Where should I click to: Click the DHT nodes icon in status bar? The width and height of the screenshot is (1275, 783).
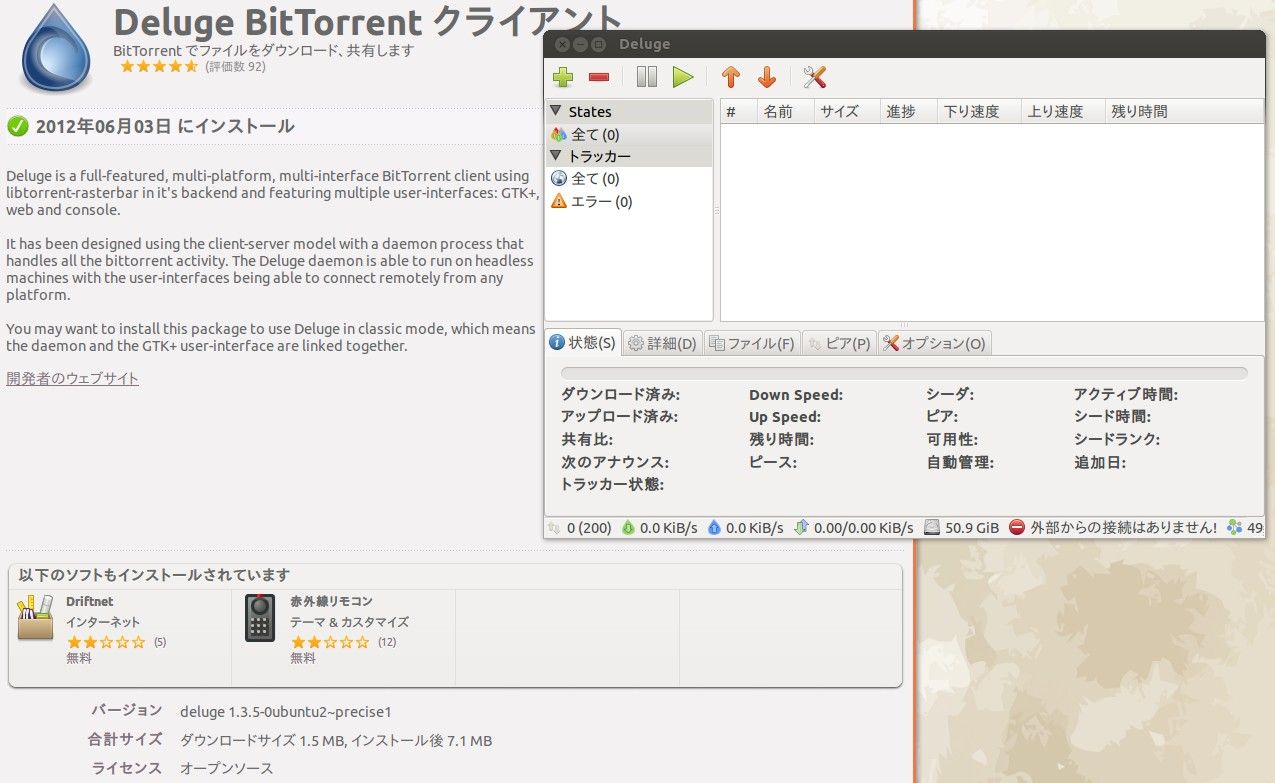tap(1234, 527)
